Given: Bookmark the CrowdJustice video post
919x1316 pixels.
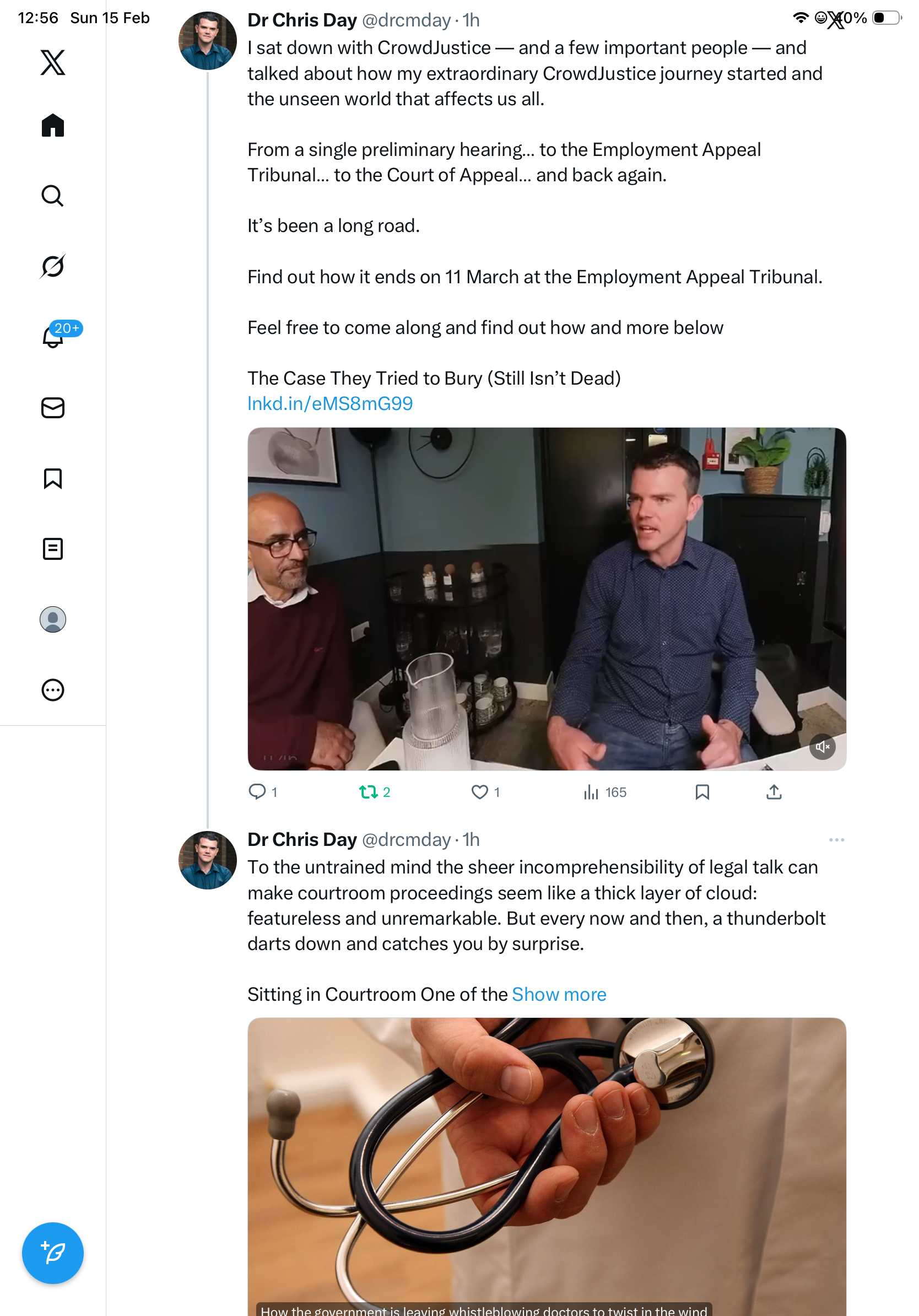Looking at the screenshot, I should pyautogui.click(x=702, y=792).
